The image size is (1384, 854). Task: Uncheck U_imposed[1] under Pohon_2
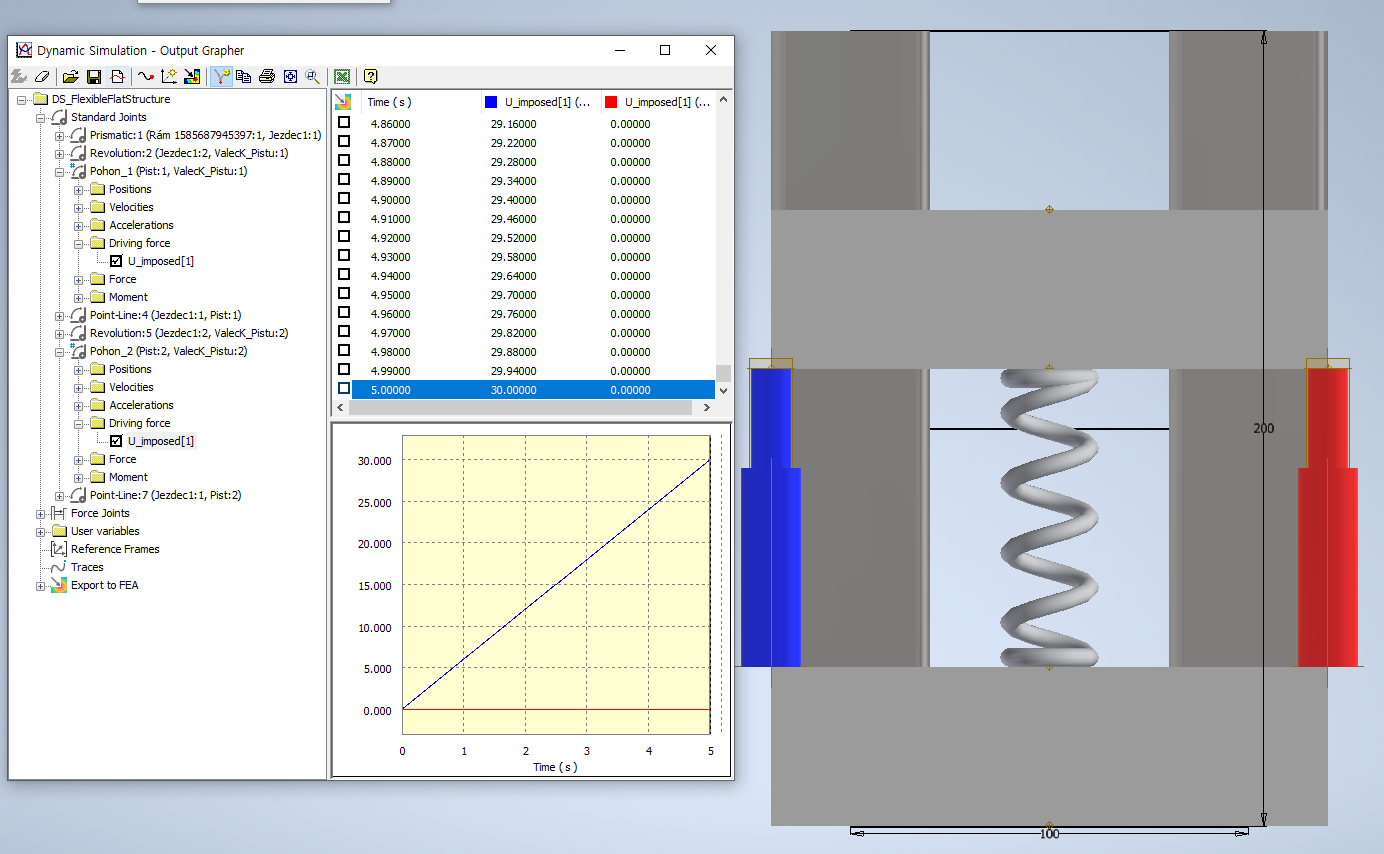(116, 441)
